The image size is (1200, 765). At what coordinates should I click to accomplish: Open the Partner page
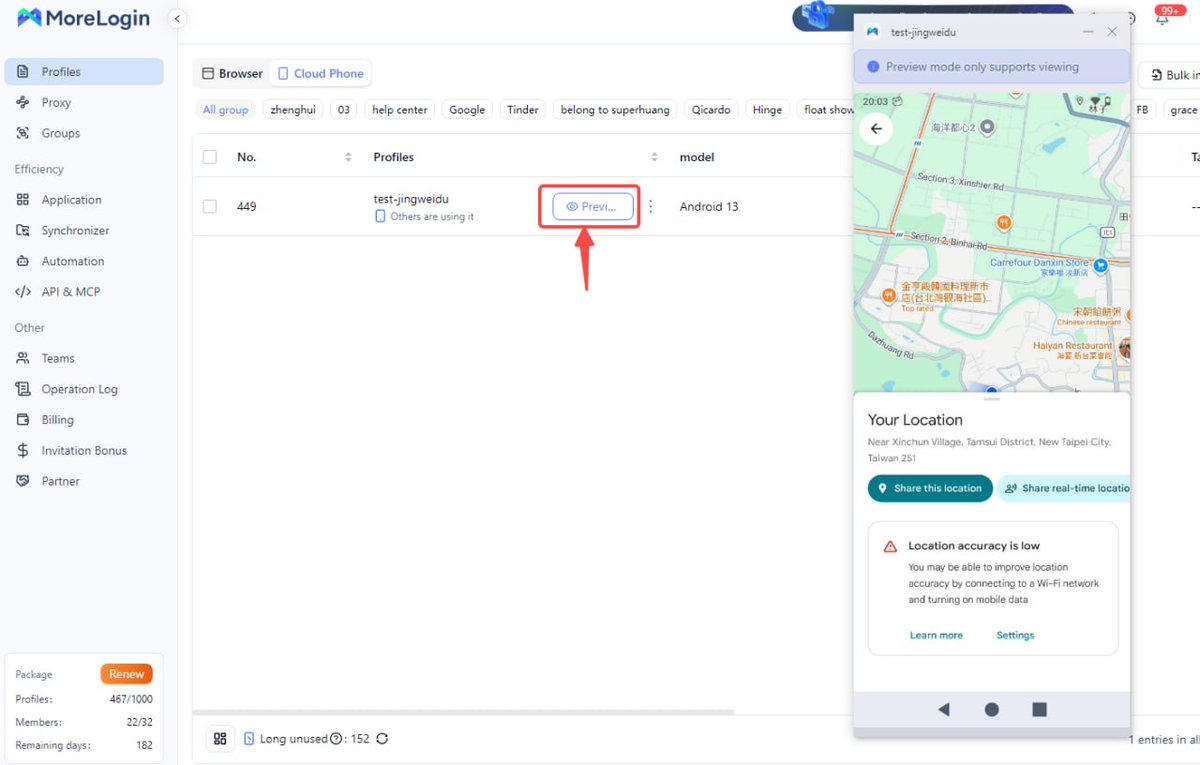tap(84, 481)
